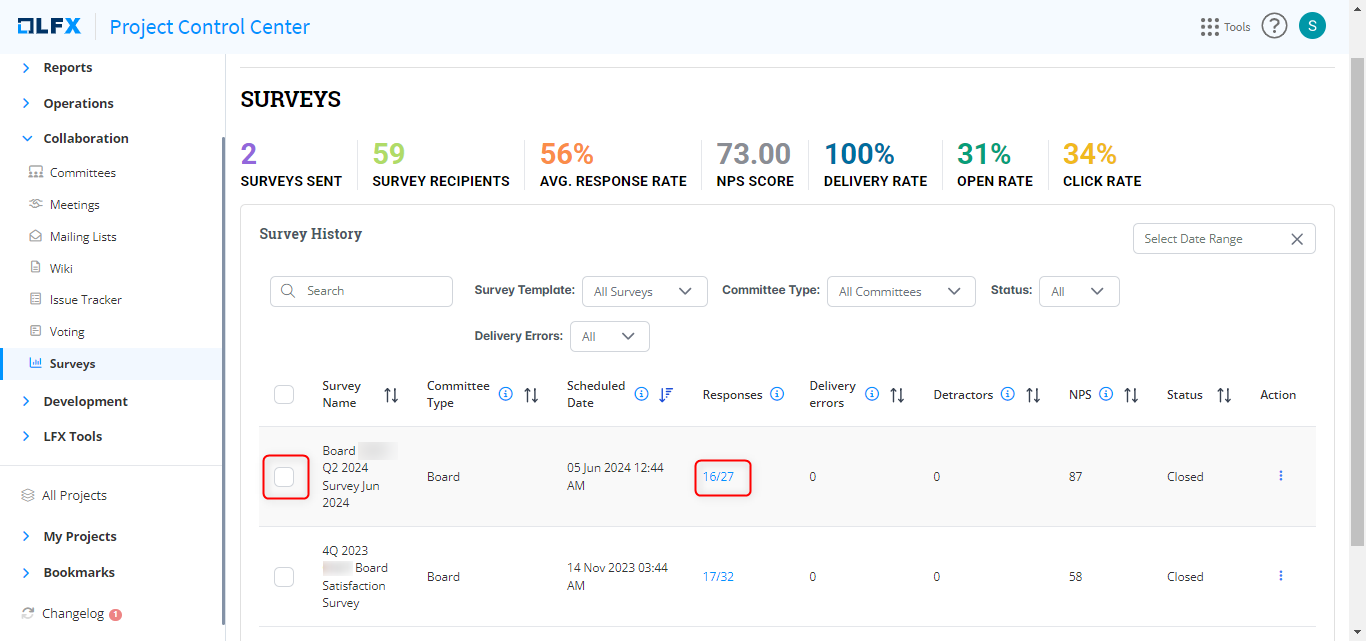Sort by NPS column arrows
Screen dimensions: 1366x641
pyautogui.click(x=1131, y=395)
